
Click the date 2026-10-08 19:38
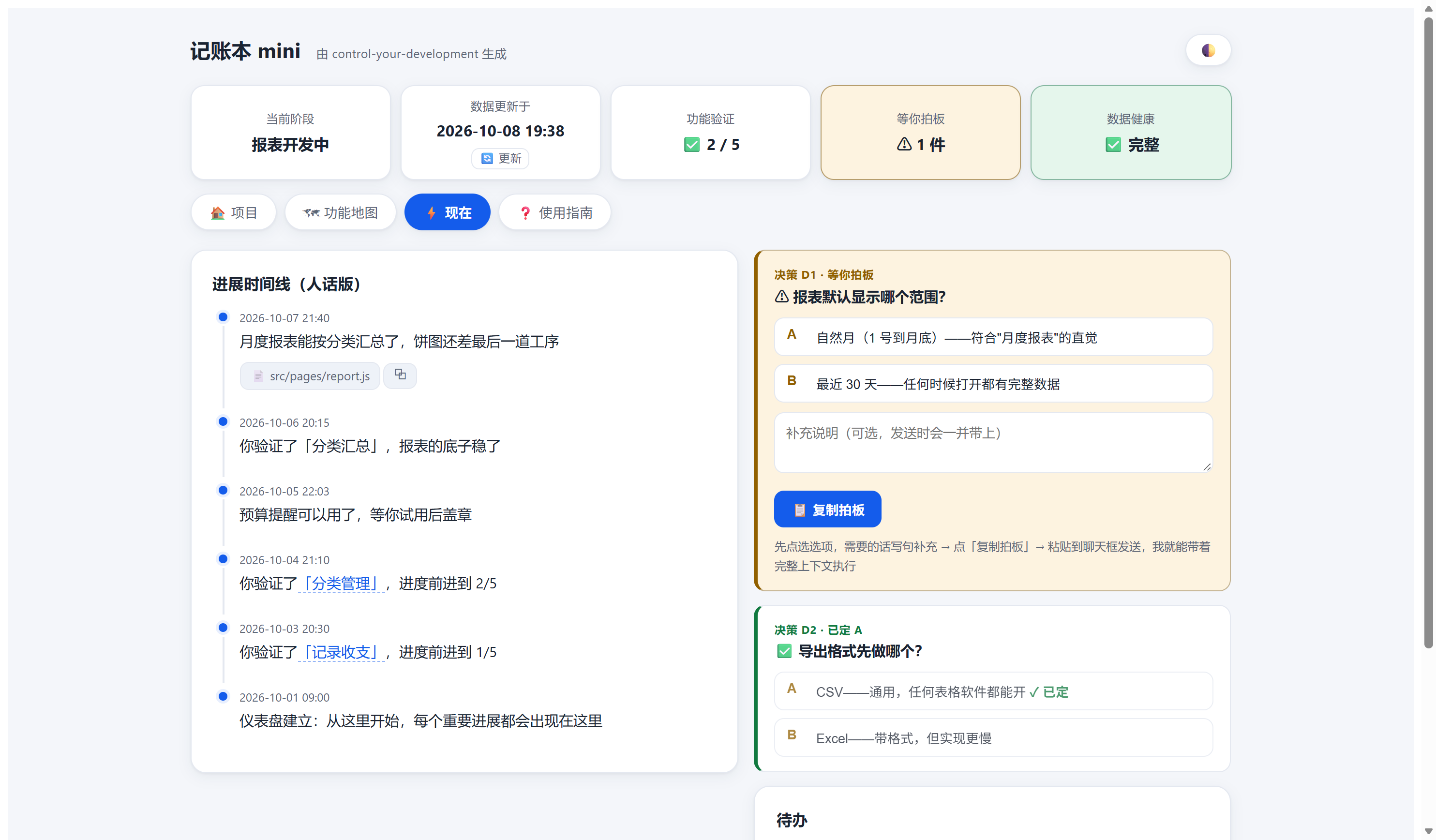[500, 131]
